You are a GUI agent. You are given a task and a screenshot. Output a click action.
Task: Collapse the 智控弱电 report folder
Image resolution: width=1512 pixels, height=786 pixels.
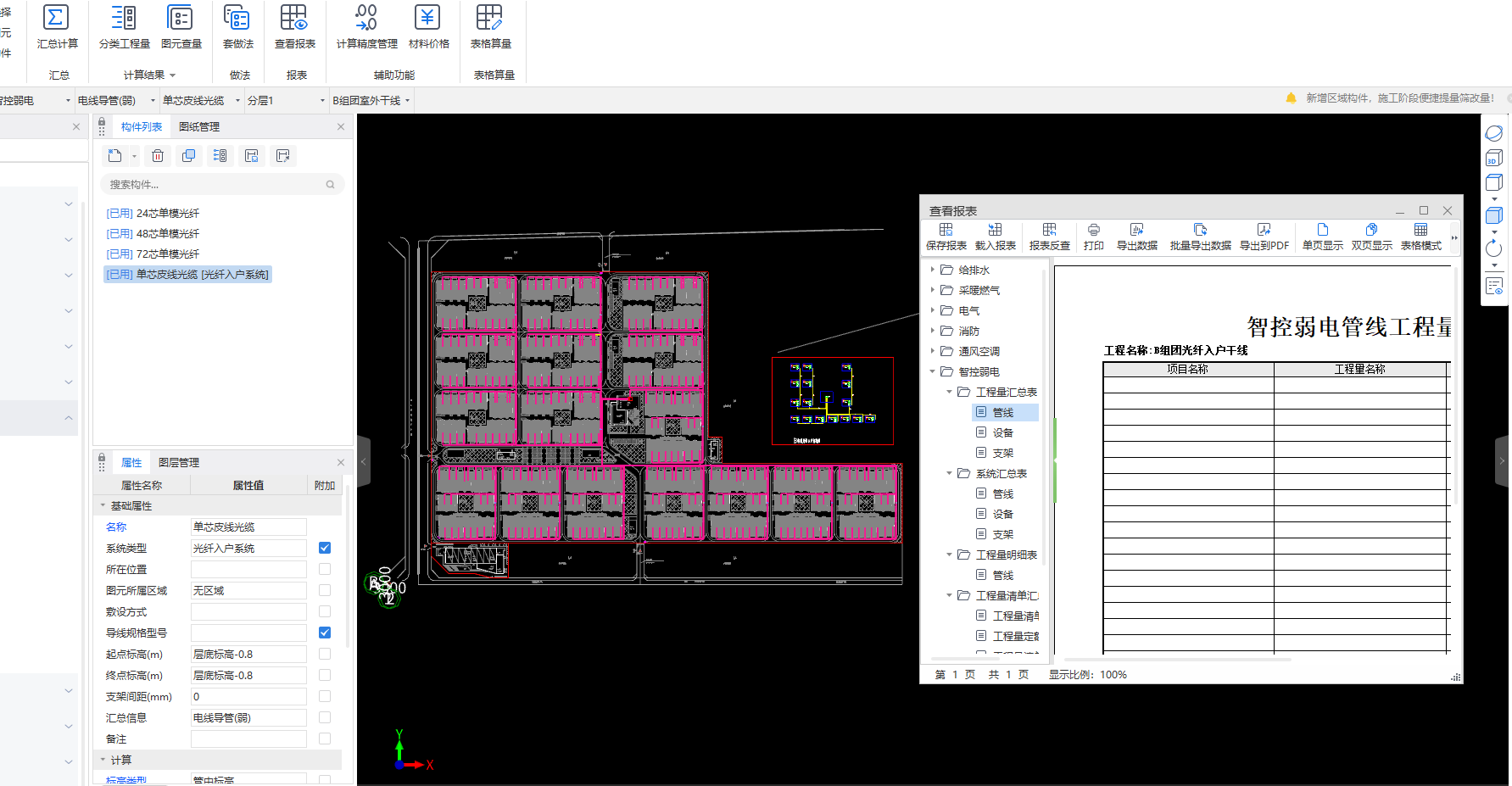point(933,371)
